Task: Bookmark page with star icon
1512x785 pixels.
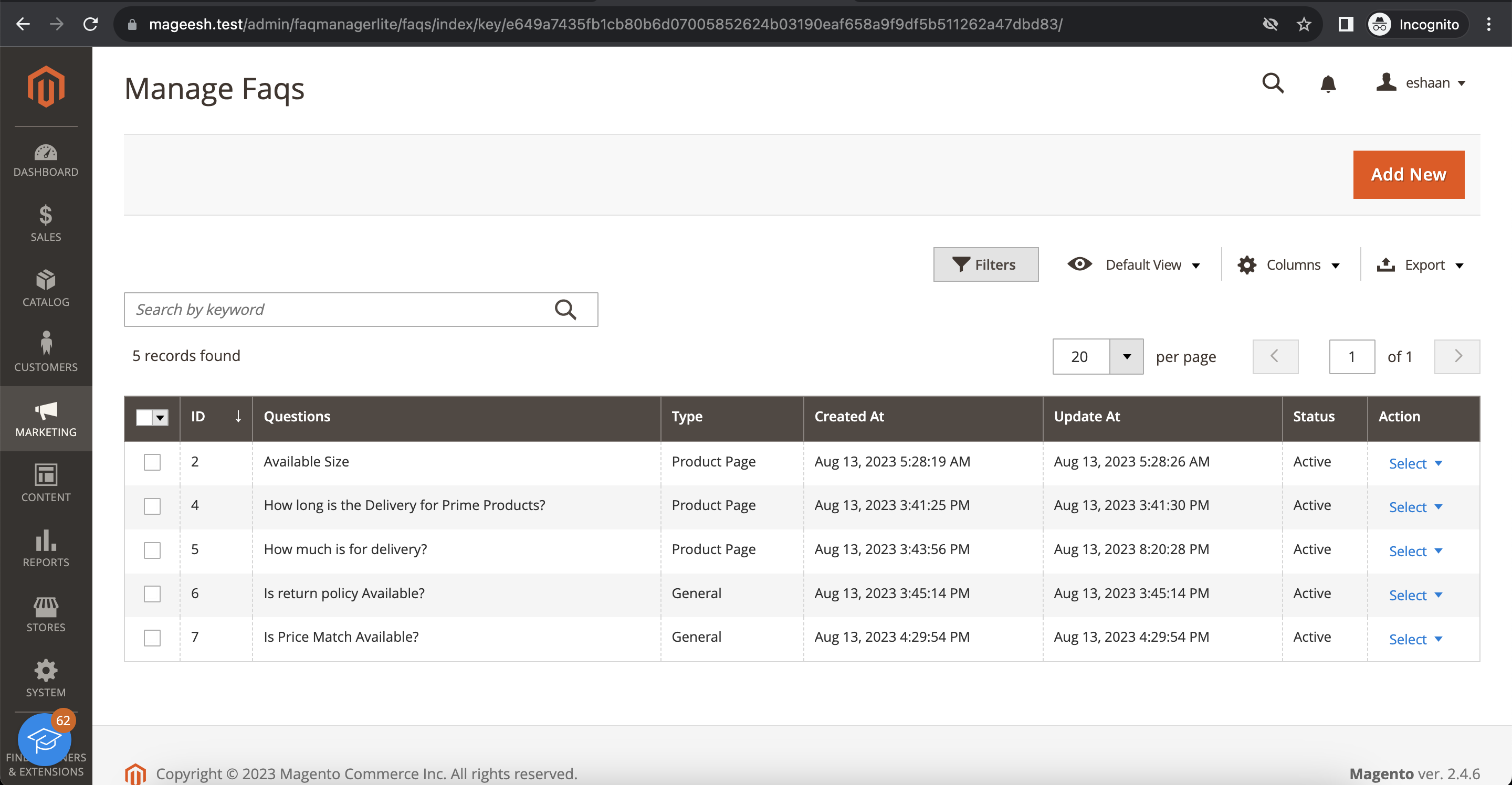Action: coord(1304,24)
